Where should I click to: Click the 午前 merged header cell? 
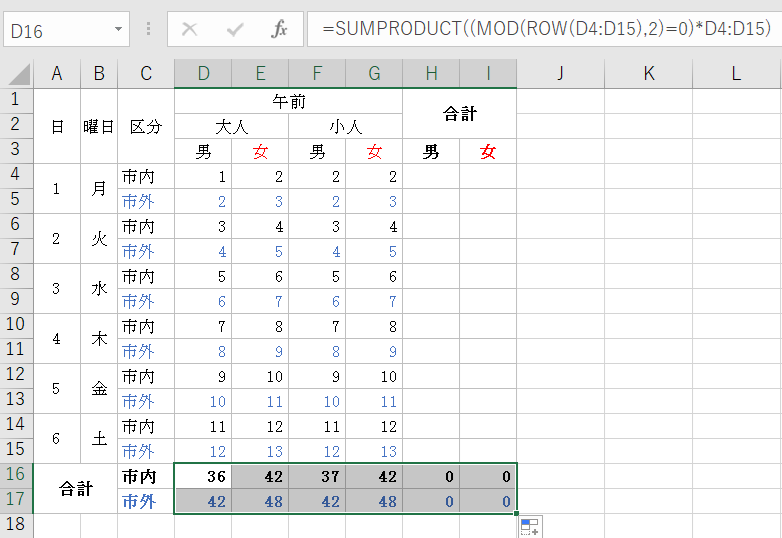(x=288, y=101)
